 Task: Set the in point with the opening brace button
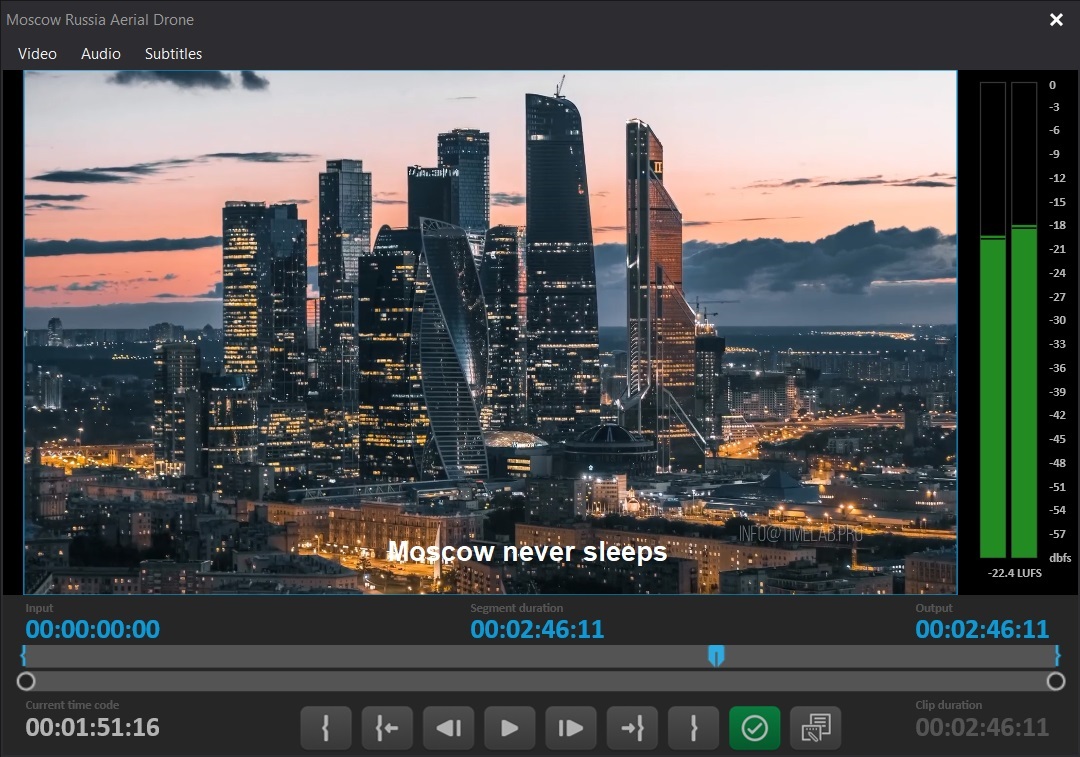pyautogui.click(x=326, y=727)
